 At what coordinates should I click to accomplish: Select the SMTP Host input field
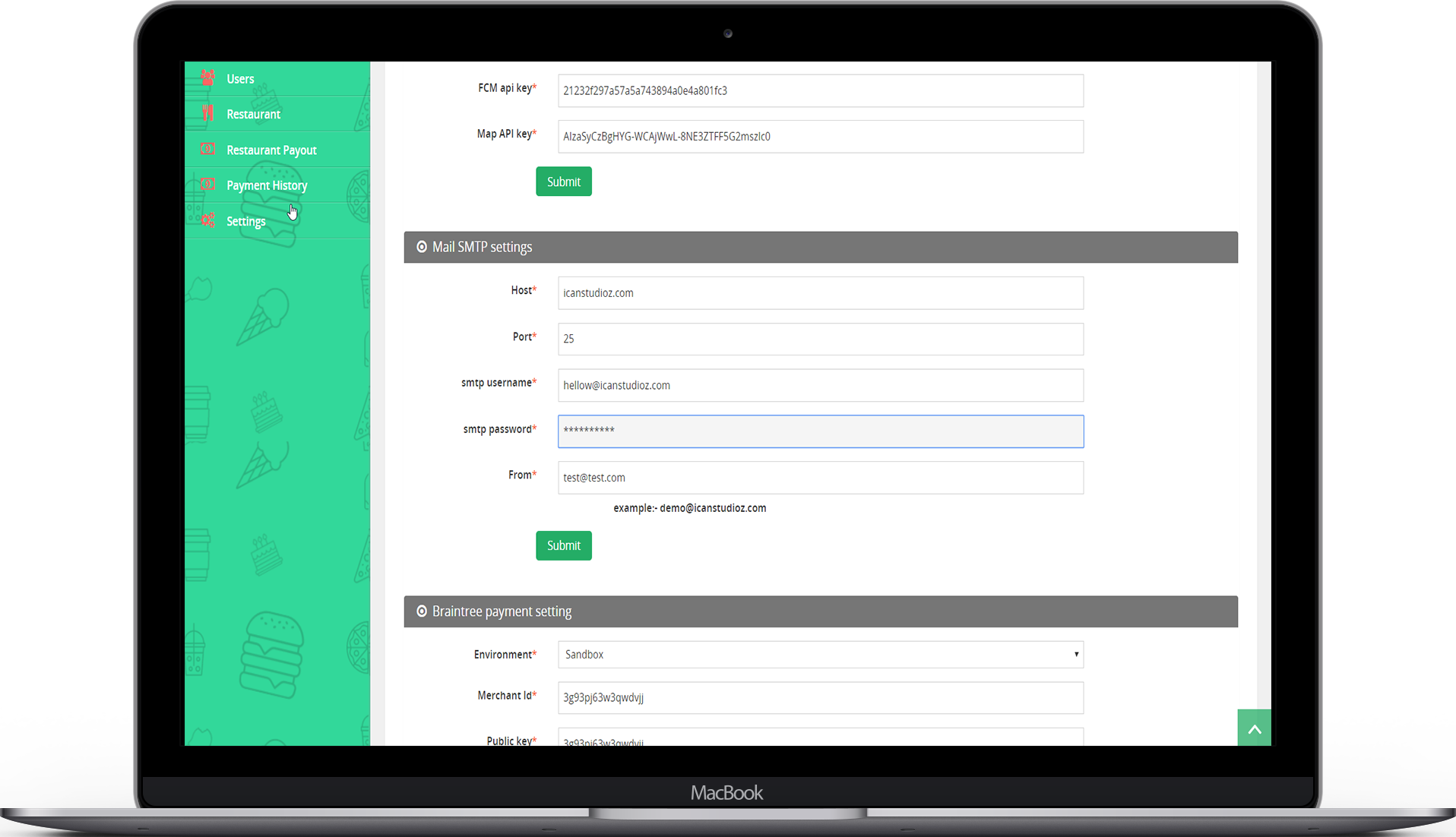pos(820,293)
